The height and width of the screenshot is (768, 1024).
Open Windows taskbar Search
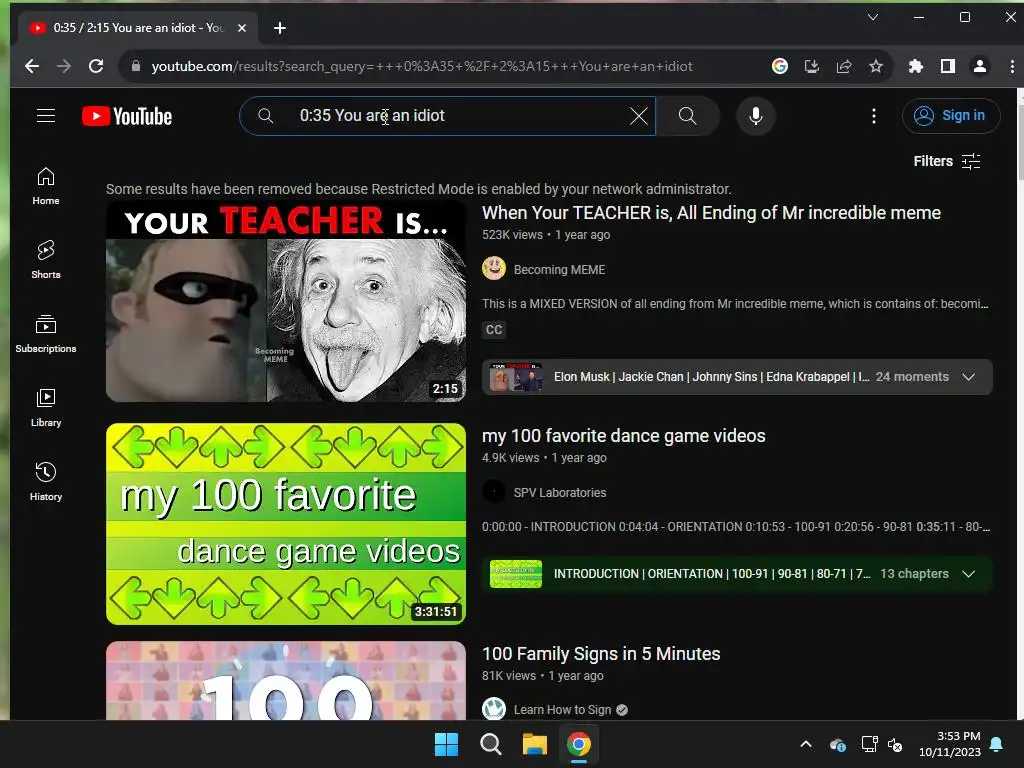pos(490,744)
